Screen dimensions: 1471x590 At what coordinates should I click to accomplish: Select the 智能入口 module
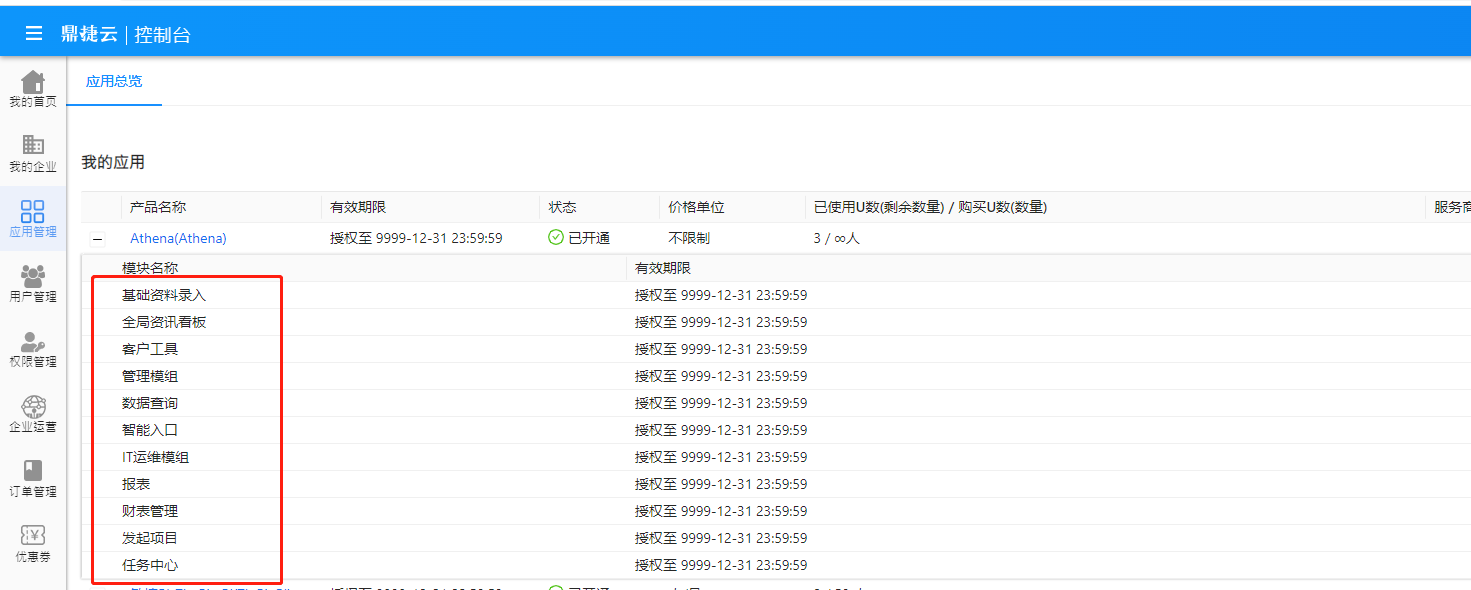pos(150,430)
